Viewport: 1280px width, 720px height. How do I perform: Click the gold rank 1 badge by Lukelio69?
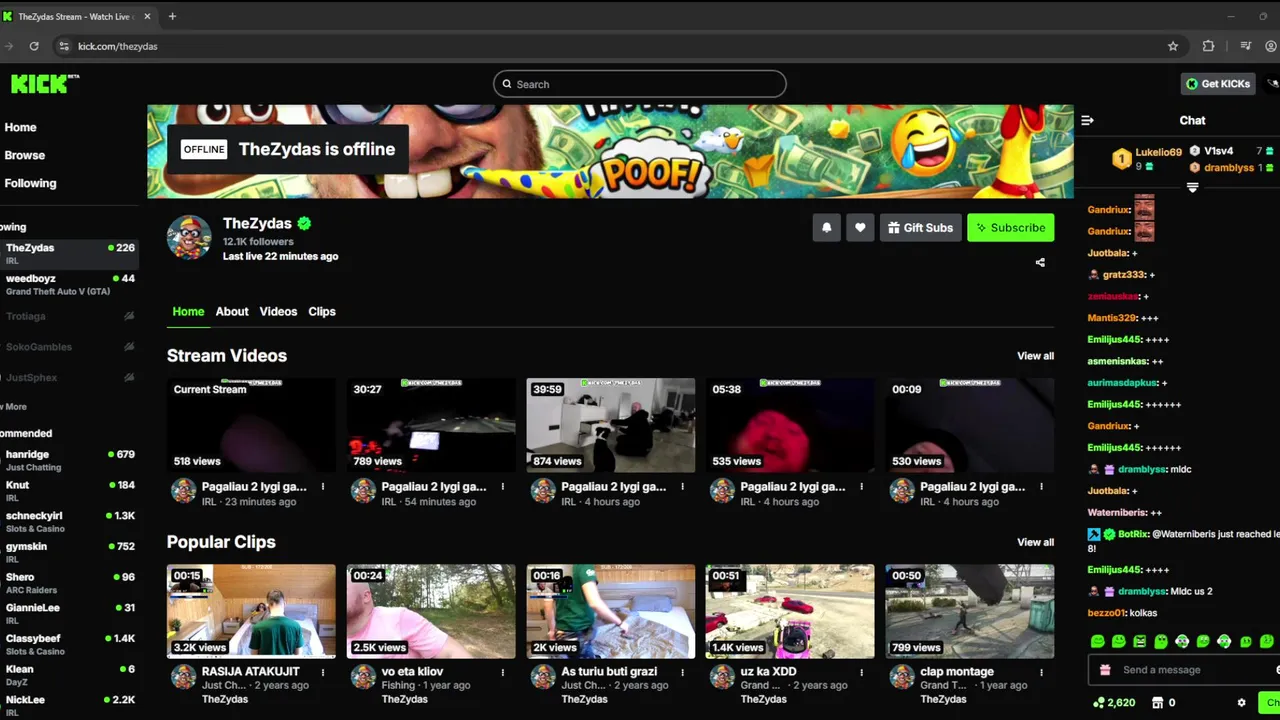[x=1121, y=159]
